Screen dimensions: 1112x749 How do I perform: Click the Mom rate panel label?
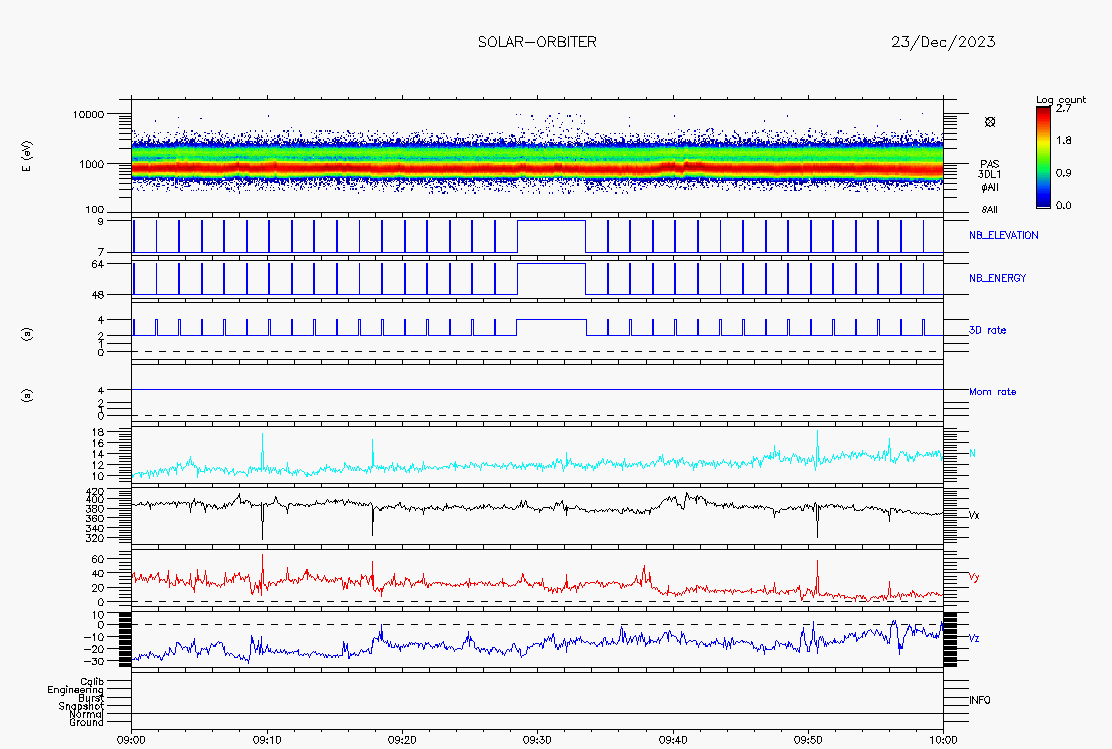pyautogui.click(x=992, y=392)
